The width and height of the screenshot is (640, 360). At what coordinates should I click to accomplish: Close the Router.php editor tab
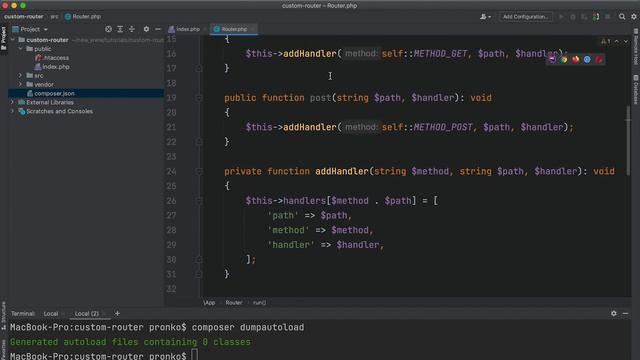pos(253,29)
